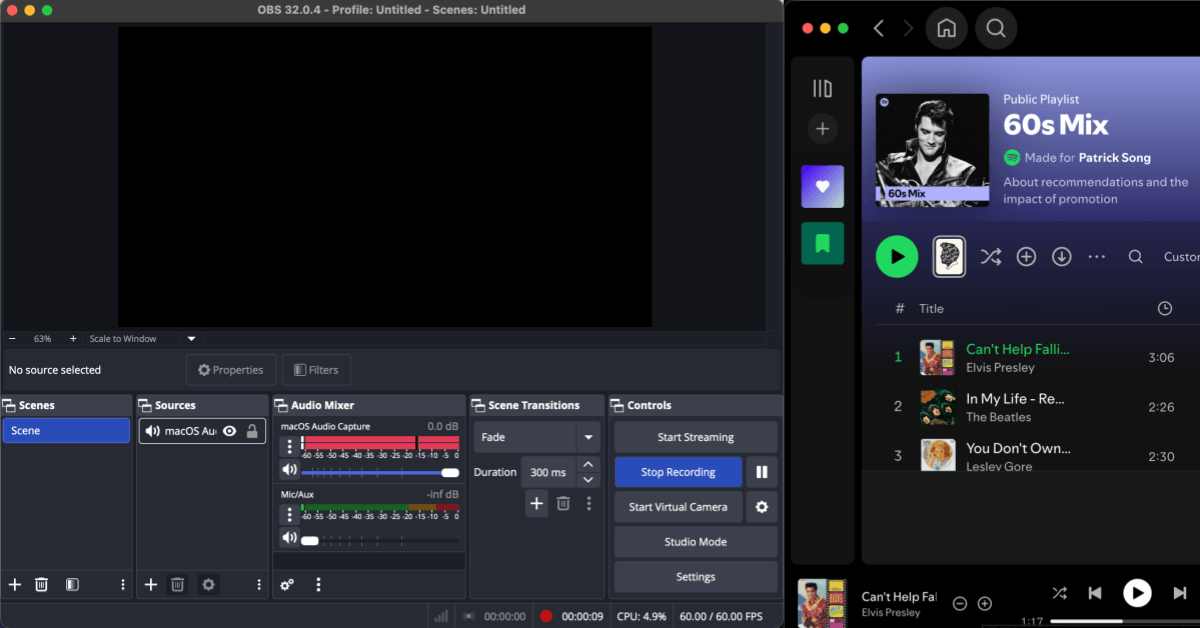Viewport: 1200px width, 628px height.
Task: Click Start Streaming in OBS
Action: [696, 437]
